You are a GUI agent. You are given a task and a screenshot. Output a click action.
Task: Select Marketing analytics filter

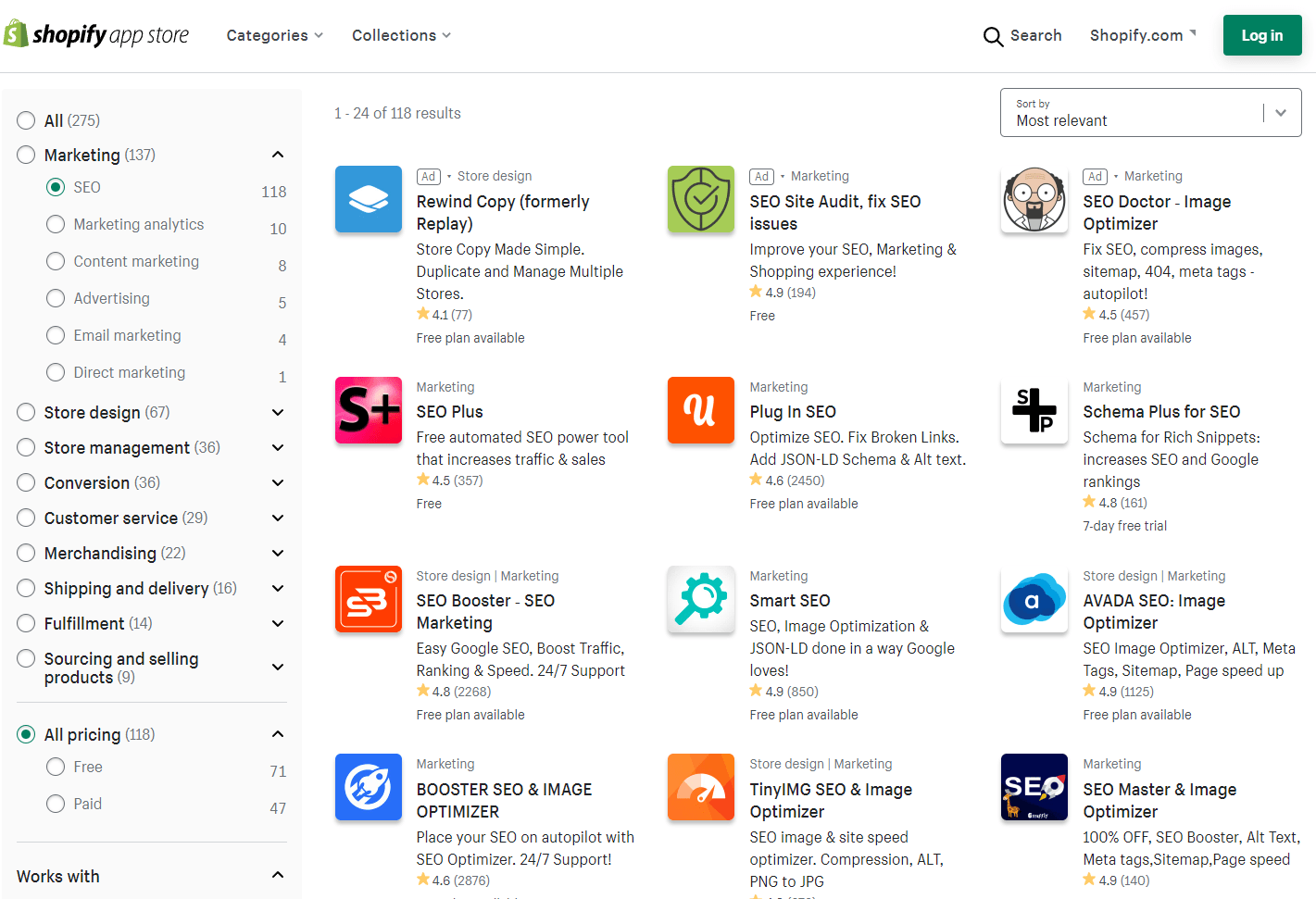[56, 224]
